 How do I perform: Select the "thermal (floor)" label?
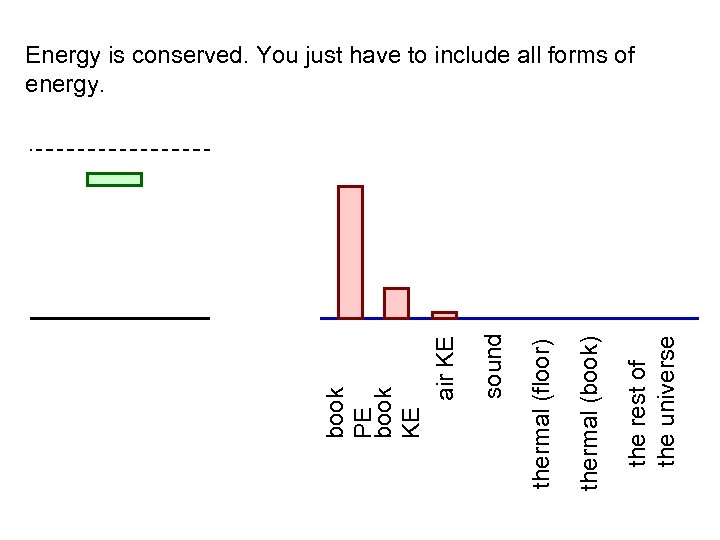click(x=542, y=414)
